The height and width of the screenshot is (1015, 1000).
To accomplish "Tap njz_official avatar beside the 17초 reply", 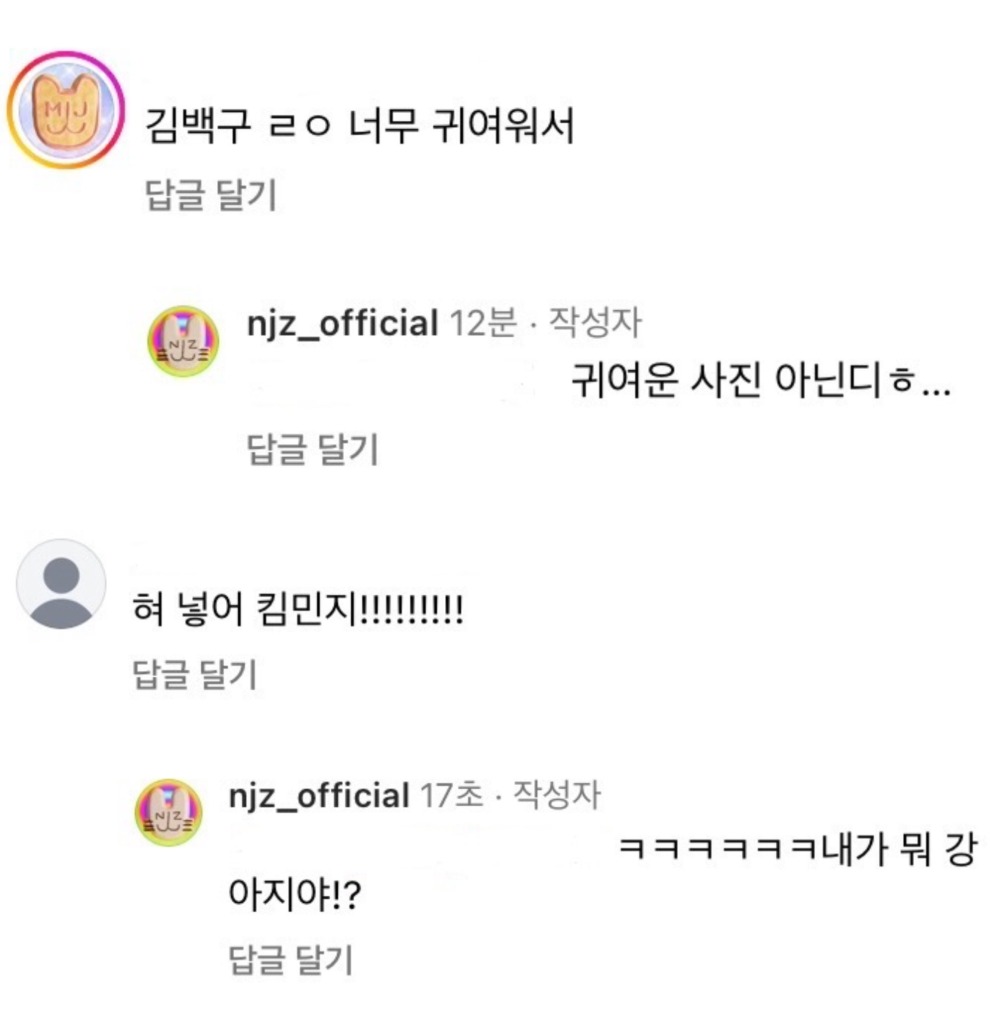I will pyautogui.click(x=168, y=813).
